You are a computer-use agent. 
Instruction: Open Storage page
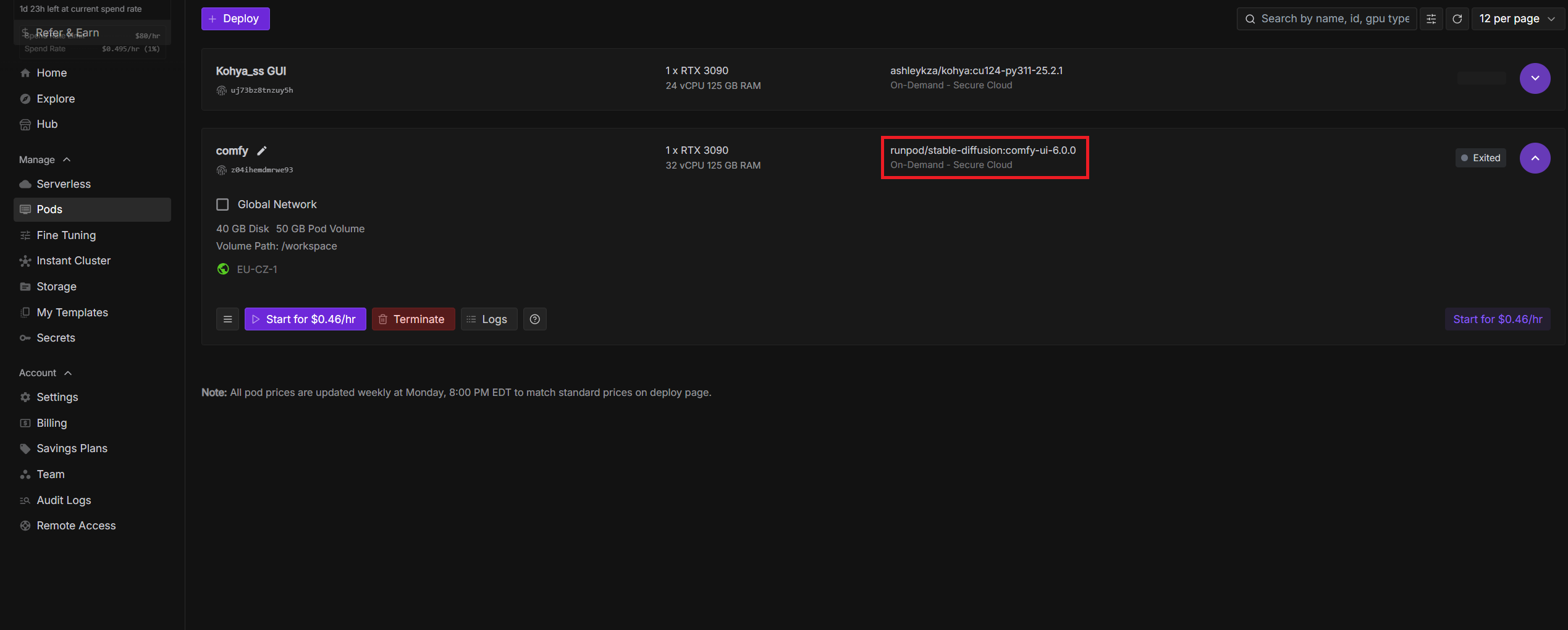(x=92, y=287)
